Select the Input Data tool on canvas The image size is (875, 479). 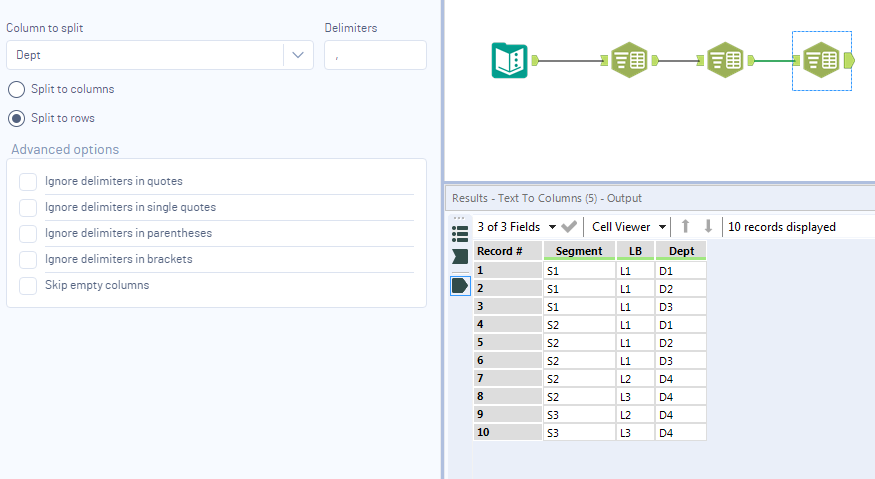[x=510, y=61]
